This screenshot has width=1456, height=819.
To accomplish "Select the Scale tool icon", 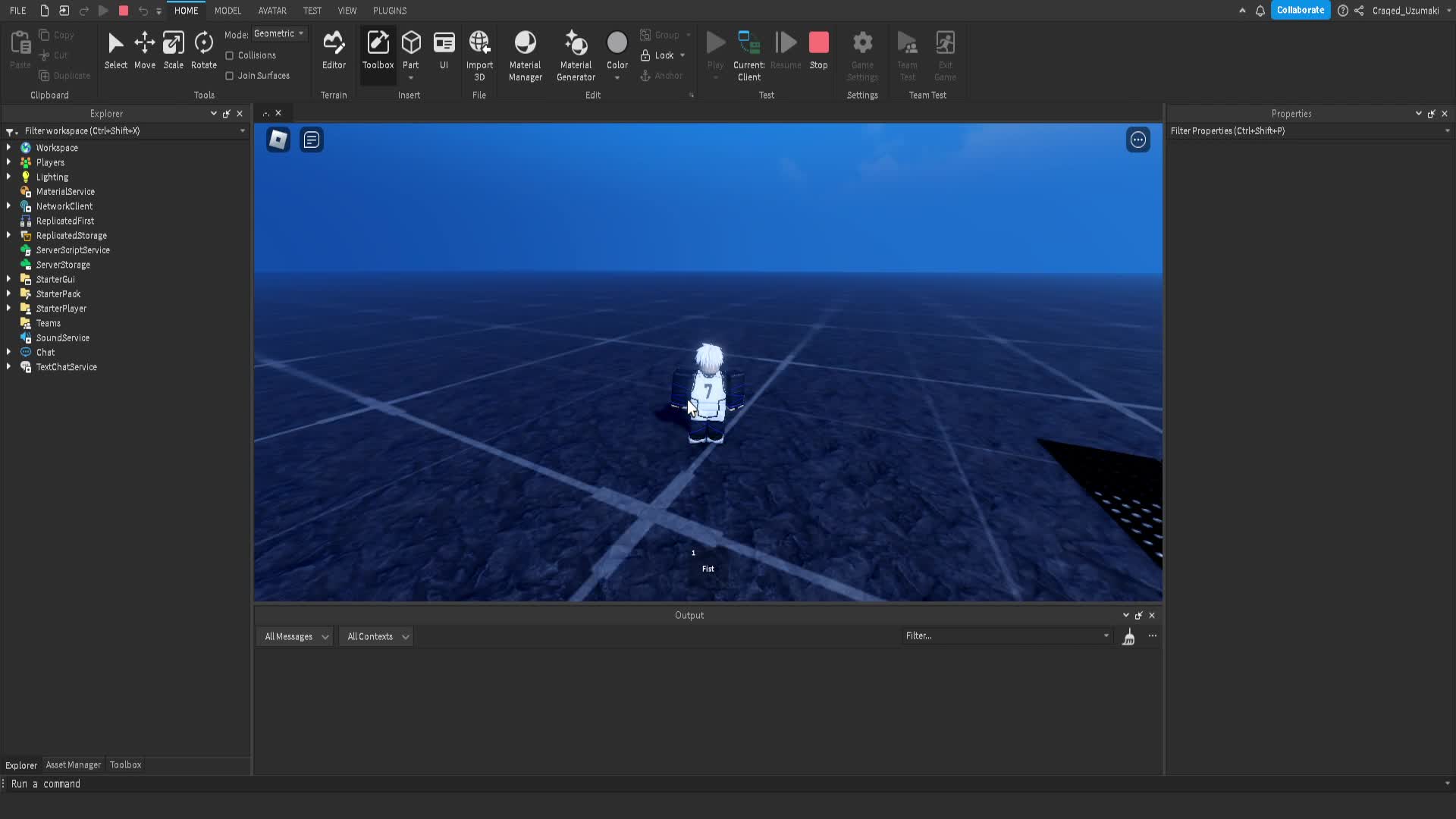I will tap(173, 43).
